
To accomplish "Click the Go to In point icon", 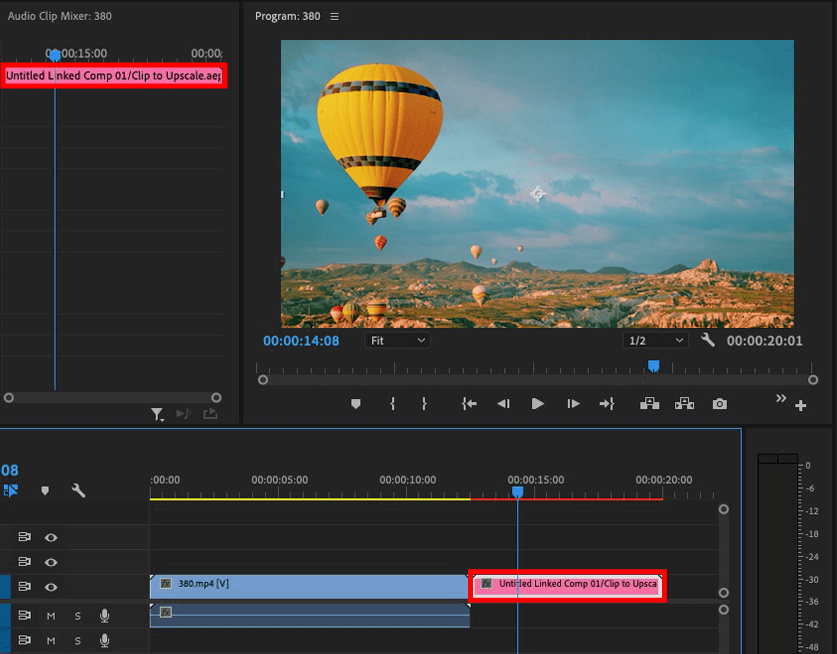I will [x=468, y=404].
